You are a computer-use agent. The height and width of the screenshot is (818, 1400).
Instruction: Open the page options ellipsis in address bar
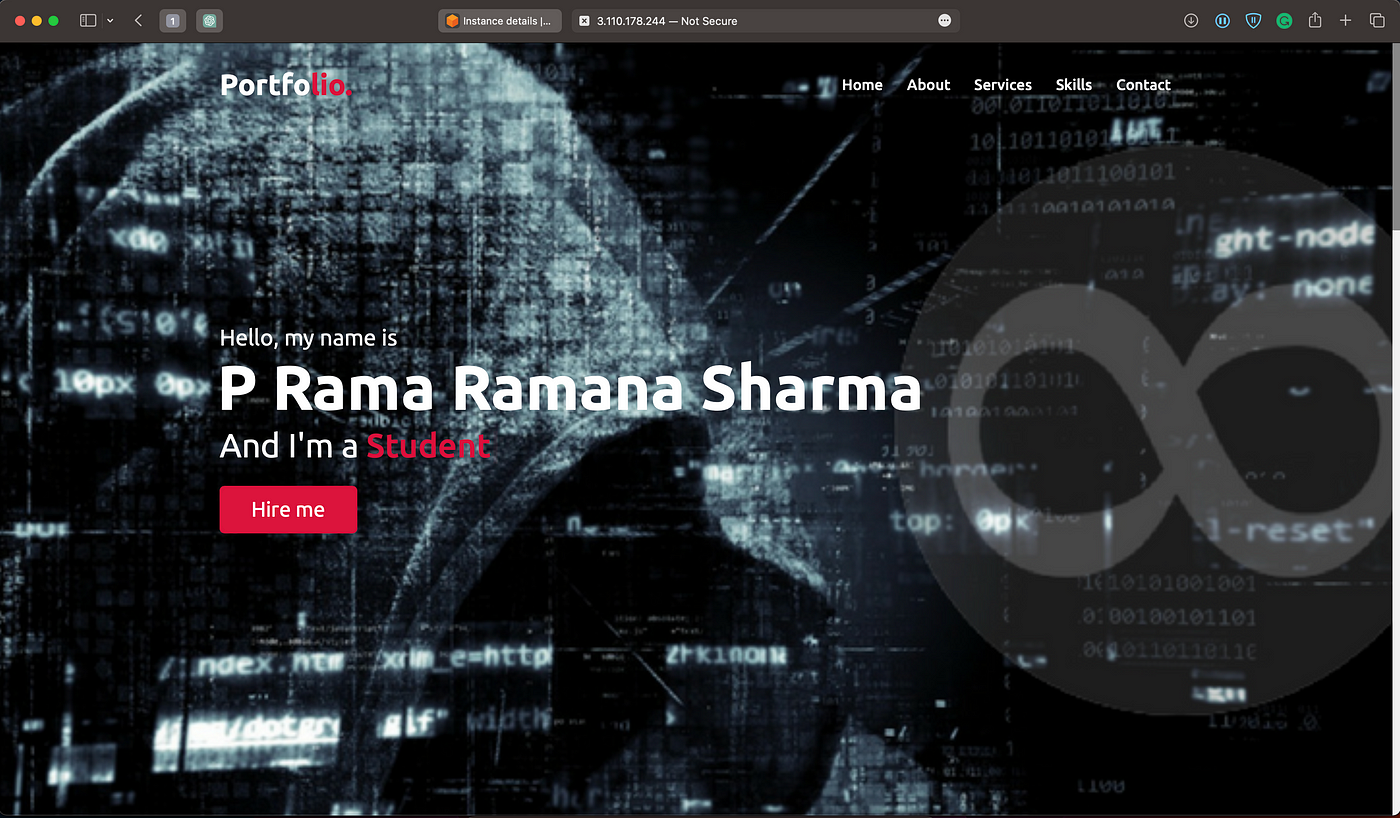(x=945, y=21)
